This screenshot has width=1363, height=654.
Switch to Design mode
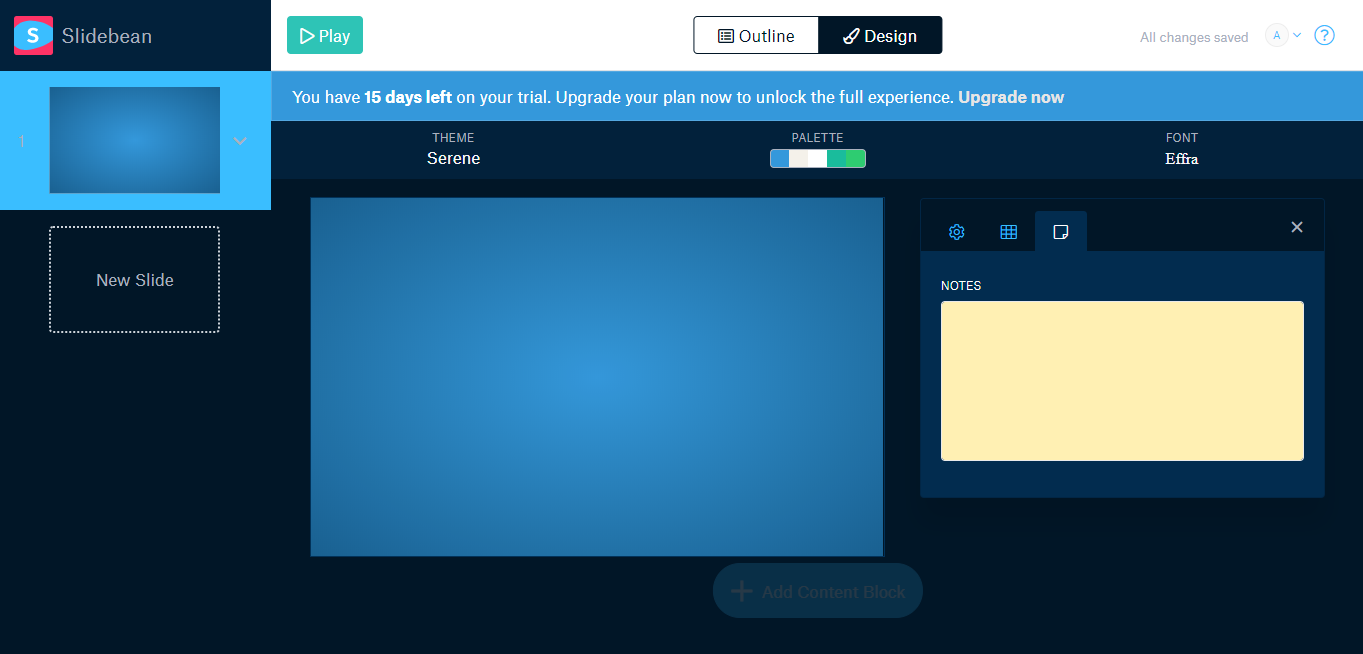point(880,36)
